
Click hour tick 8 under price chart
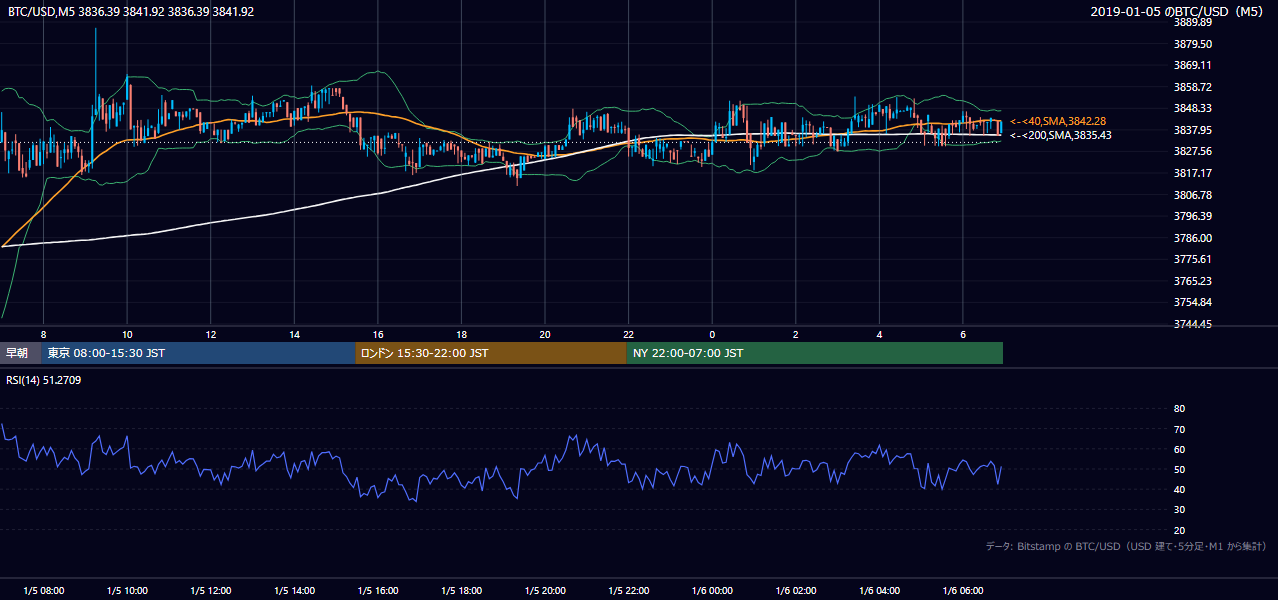43,333
